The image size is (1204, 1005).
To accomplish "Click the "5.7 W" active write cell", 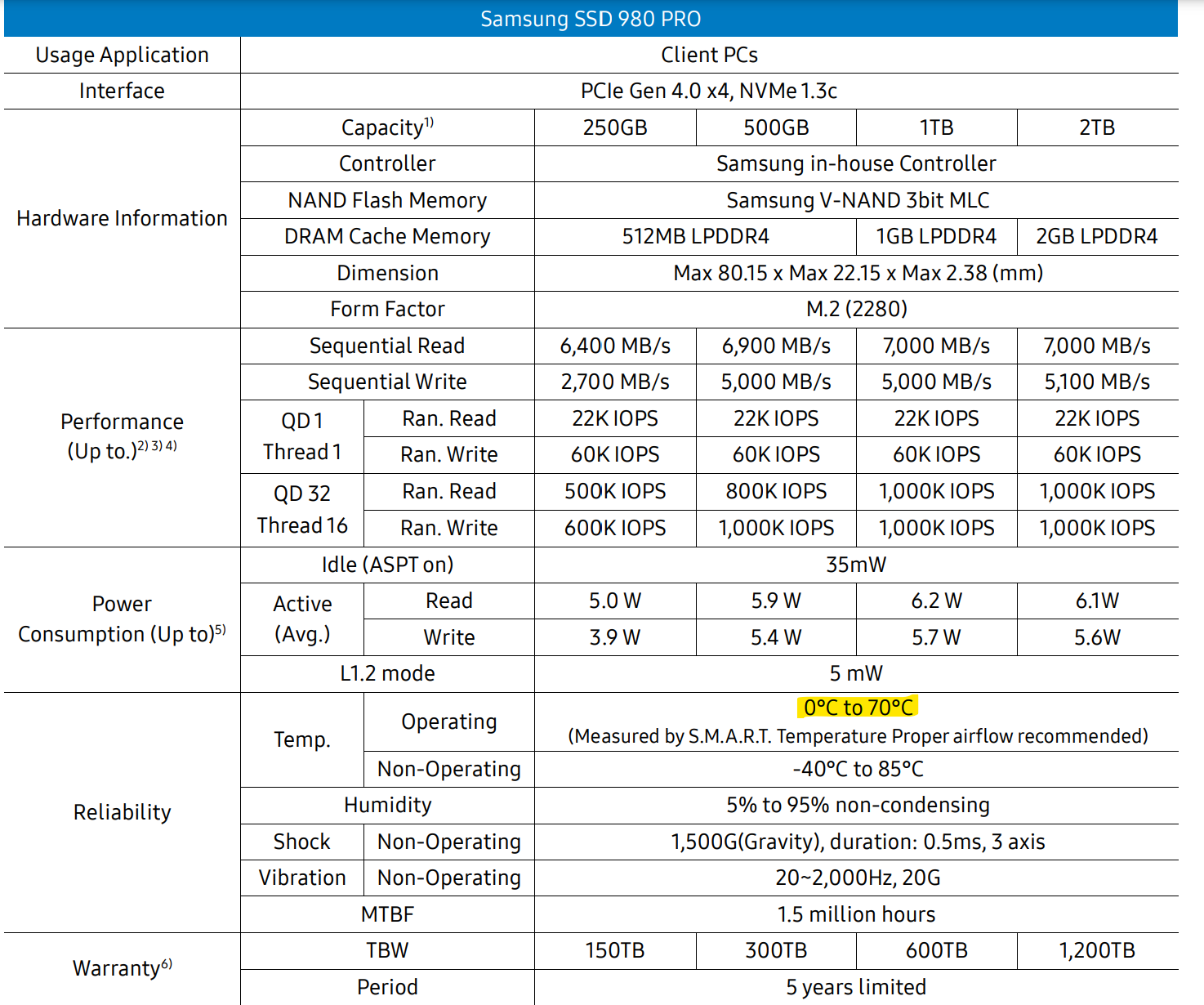I will point(937,637).
